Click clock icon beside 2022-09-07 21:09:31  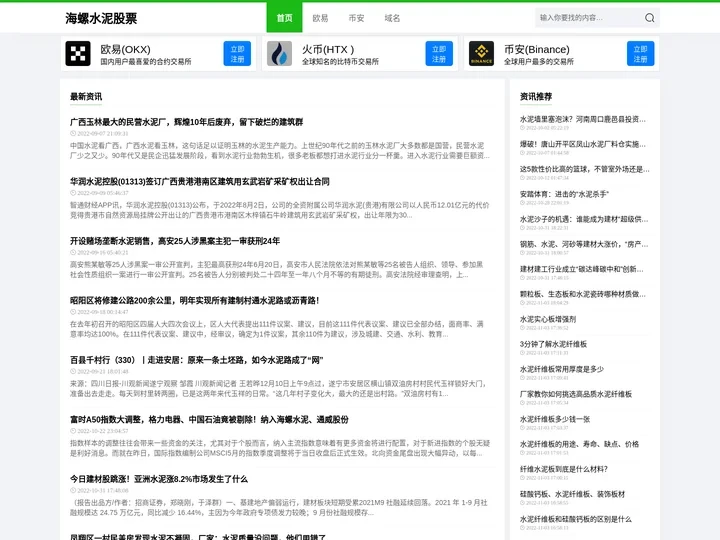(73, 134)
